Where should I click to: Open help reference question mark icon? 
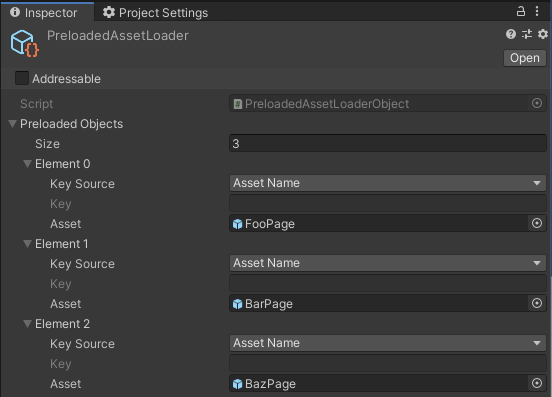[511, 34]
